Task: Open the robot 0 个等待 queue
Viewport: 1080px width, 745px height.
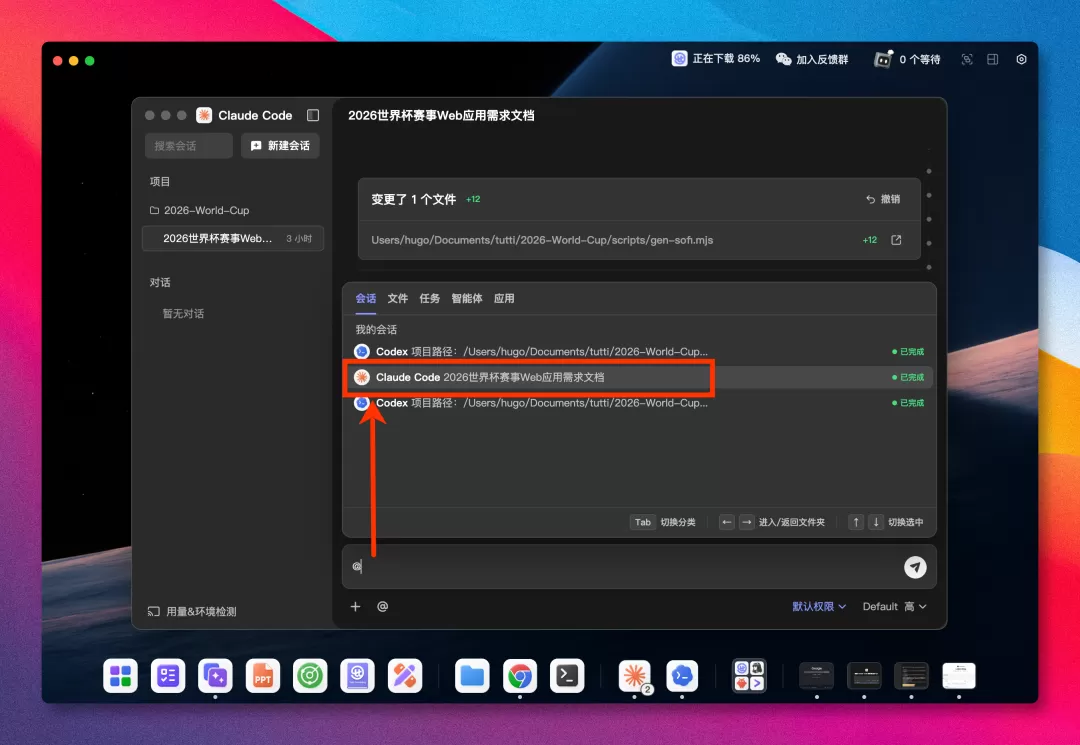Action: point(907,59)
